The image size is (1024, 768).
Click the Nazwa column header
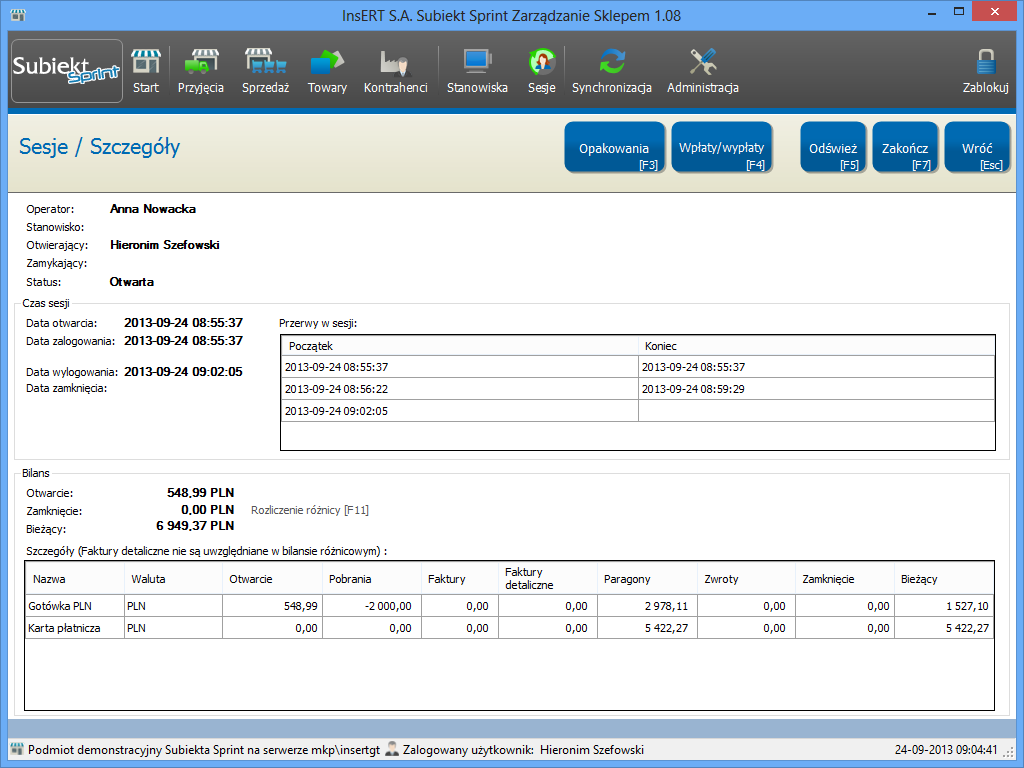(75, 579)
